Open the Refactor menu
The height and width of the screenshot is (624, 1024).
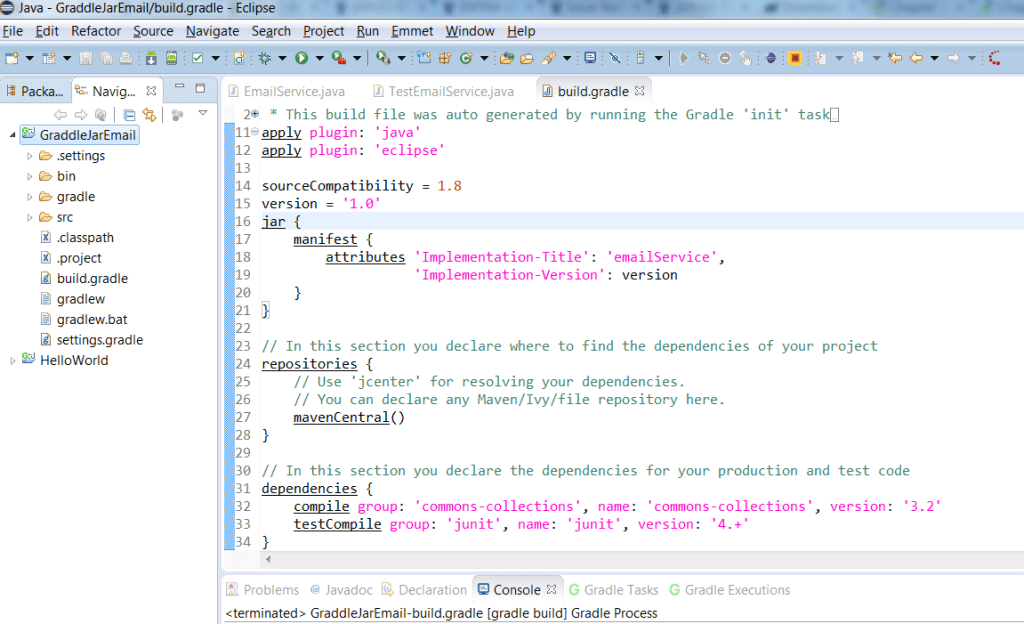96,31
